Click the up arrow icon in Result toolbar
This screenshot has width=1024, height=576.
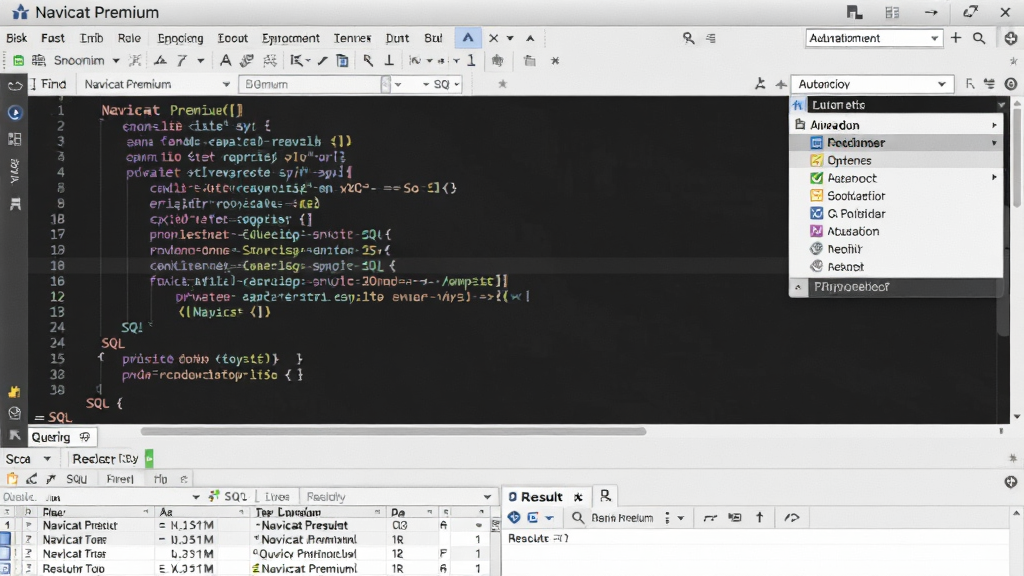tap(760, 517)
